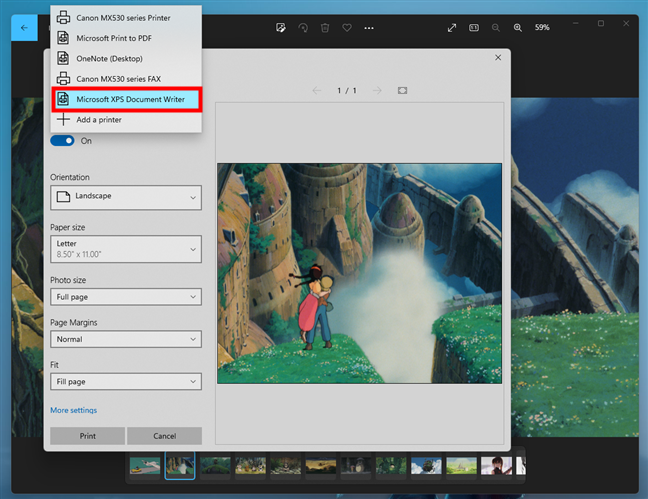Click the fit preview to window icon

402,91
